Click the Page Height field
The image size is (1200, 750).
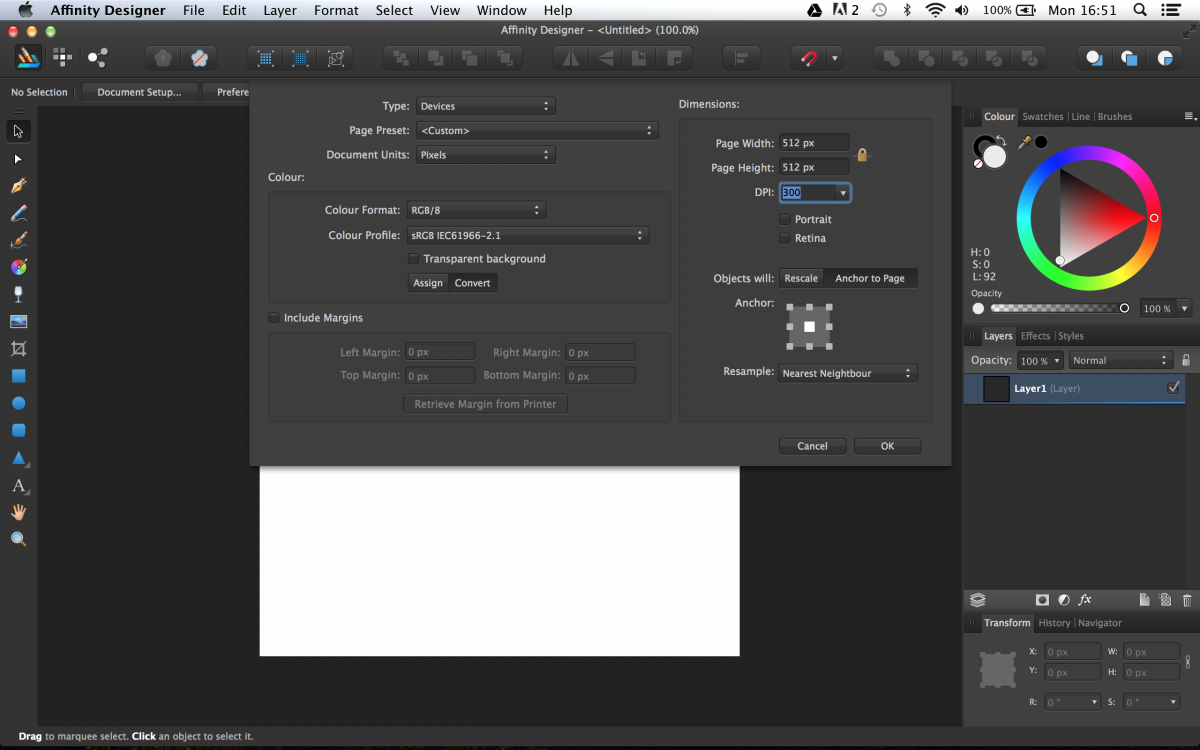(x=814, y=167)
